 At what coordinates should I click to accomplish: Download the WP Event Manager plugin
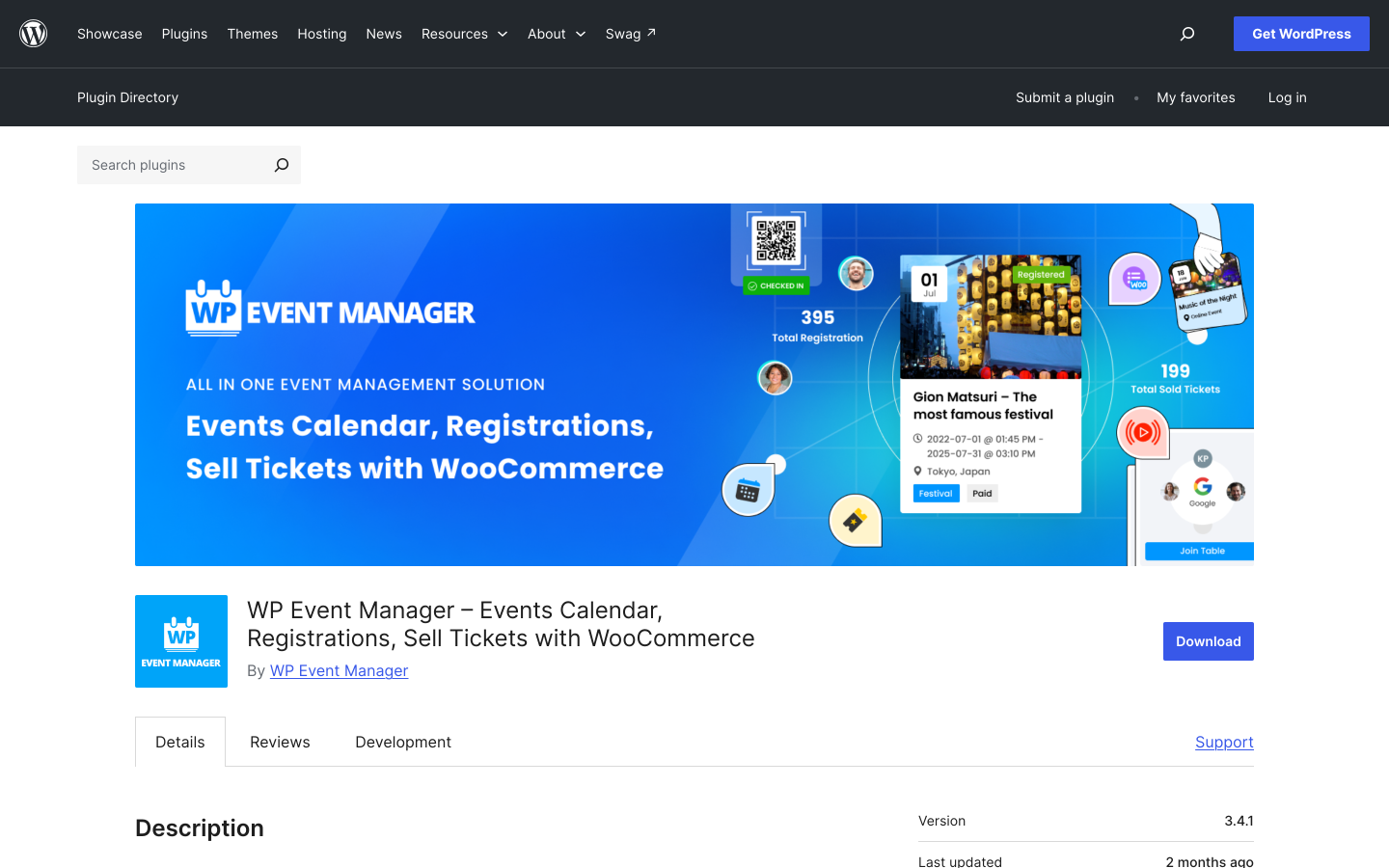[x=1209, y=641]
